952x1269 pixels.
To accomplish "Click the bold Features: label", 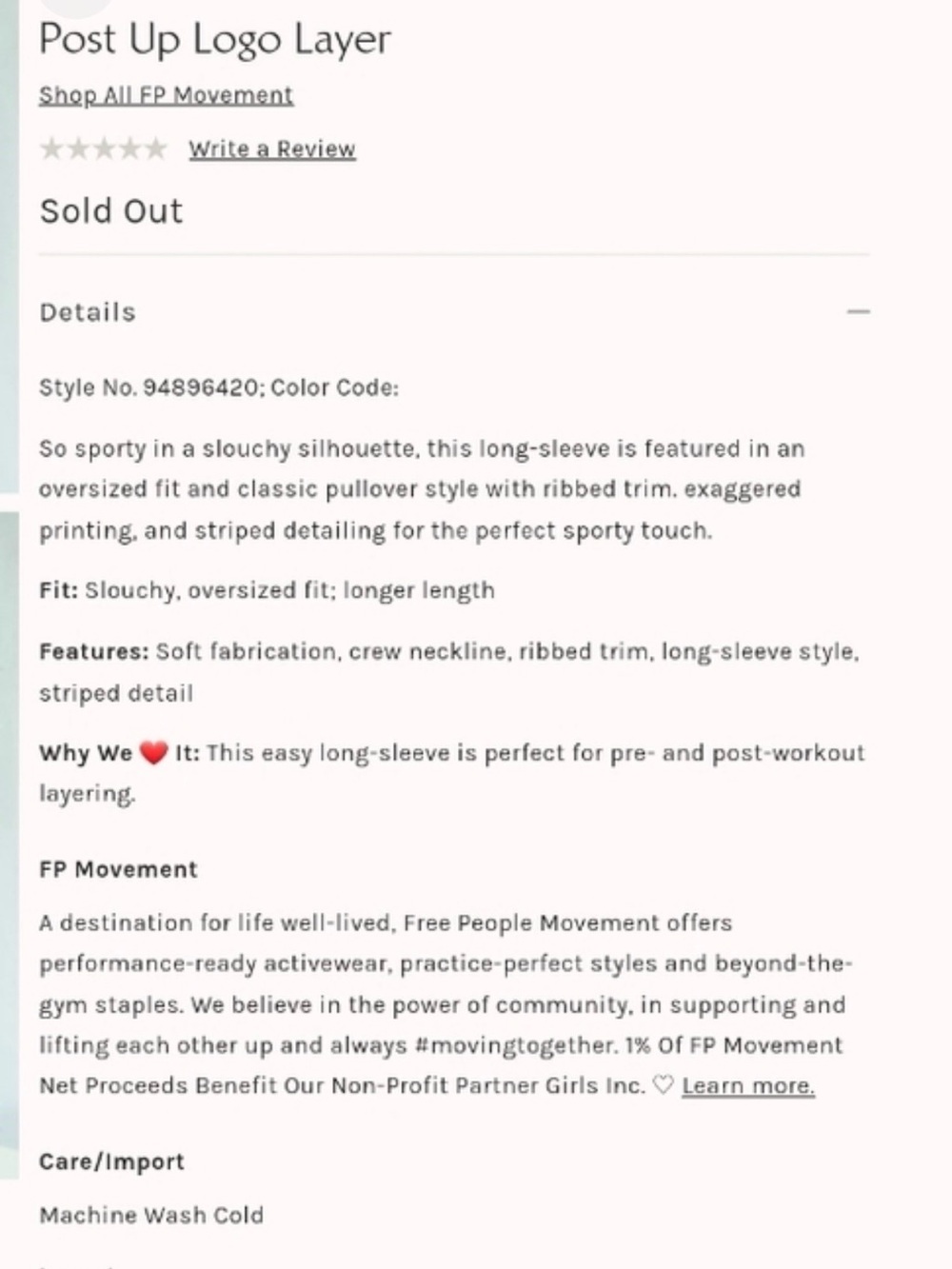I will point(94,652).
